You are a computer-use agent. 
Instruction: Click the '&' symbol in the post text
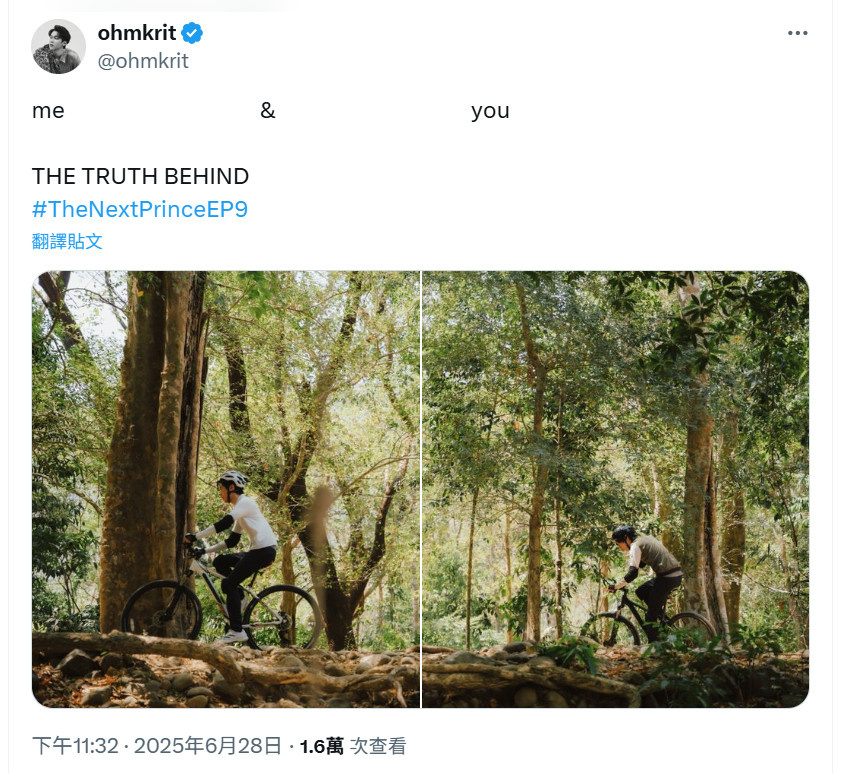coord(268,111)
